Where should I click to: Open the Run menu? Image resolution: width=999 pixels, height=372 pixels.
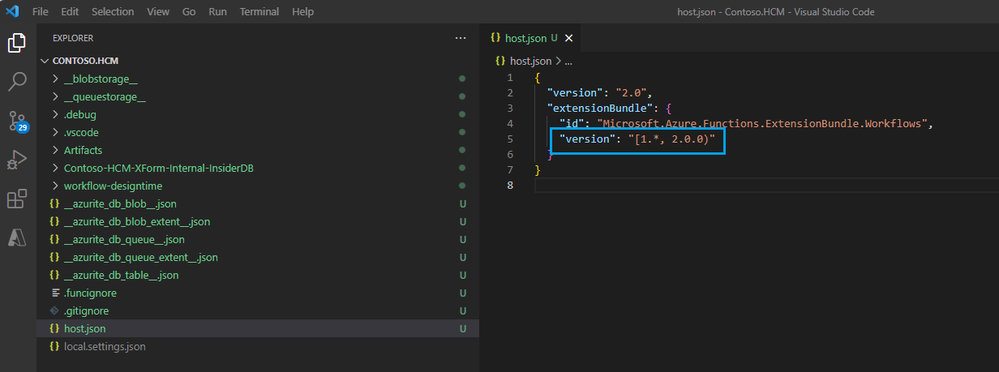tap(217, 11)
